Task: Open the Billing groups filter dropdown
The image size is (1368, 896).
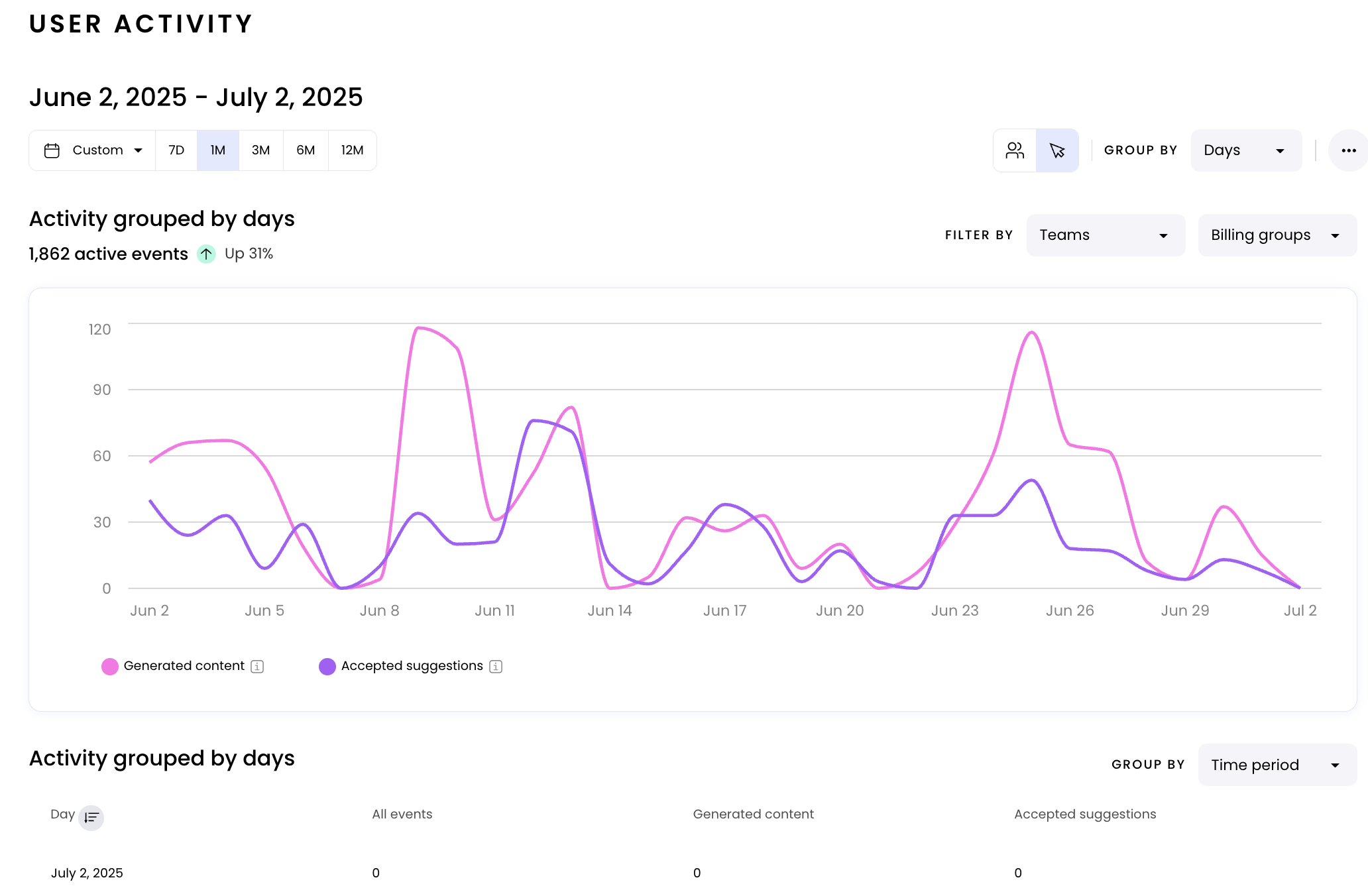Action: coord(1277,235)
